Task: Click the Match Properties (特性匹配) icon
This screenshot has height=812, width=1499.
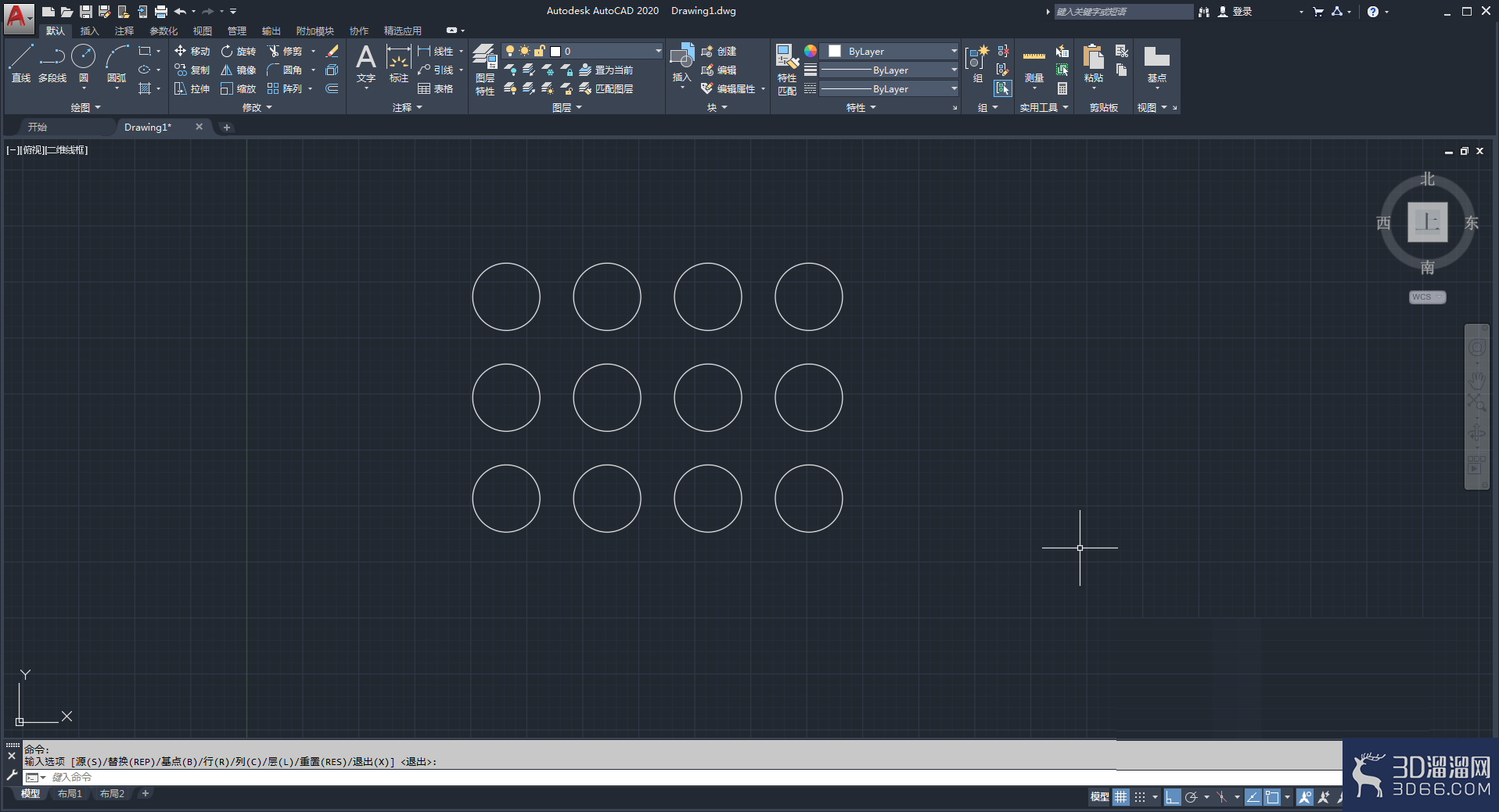Action: click(787, 70)
